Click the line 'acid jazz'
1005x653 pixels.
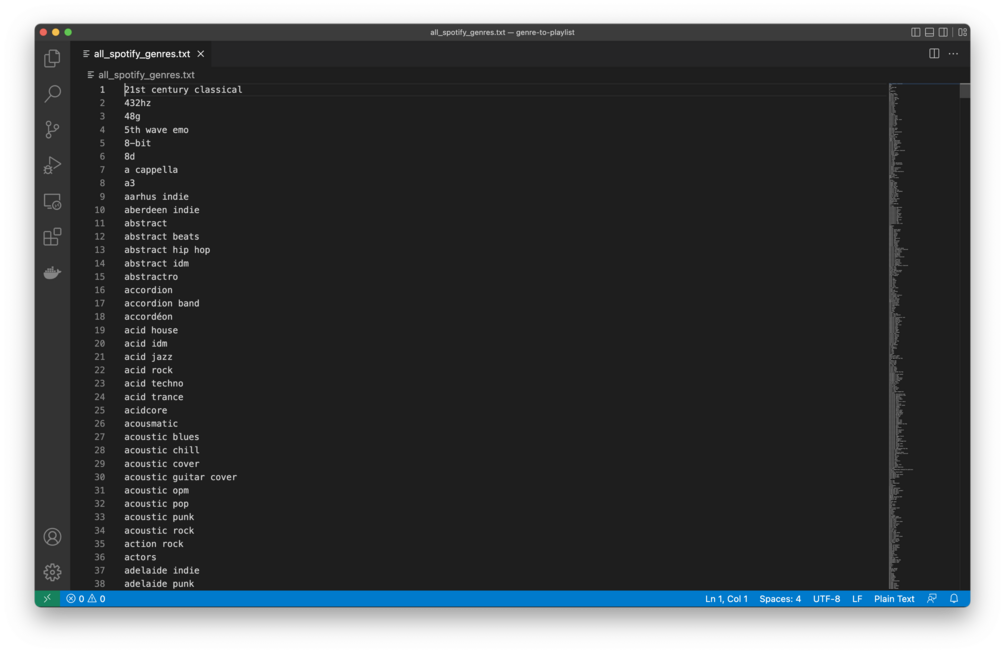click(148, 357)
